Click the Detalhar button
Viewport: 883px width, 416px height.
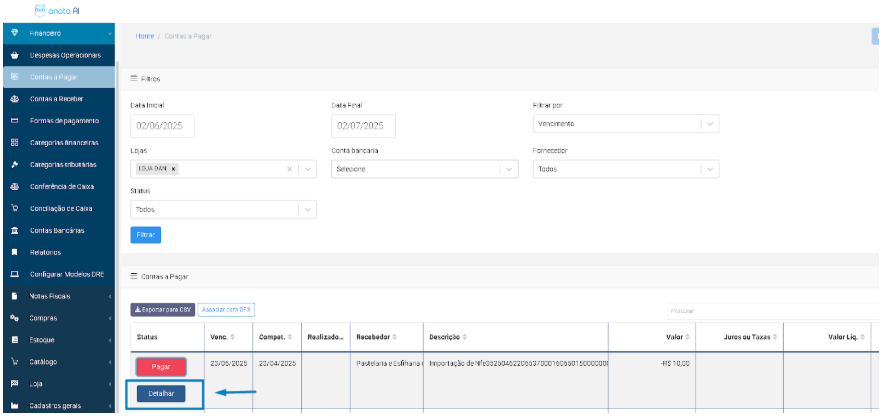(161, 394)
